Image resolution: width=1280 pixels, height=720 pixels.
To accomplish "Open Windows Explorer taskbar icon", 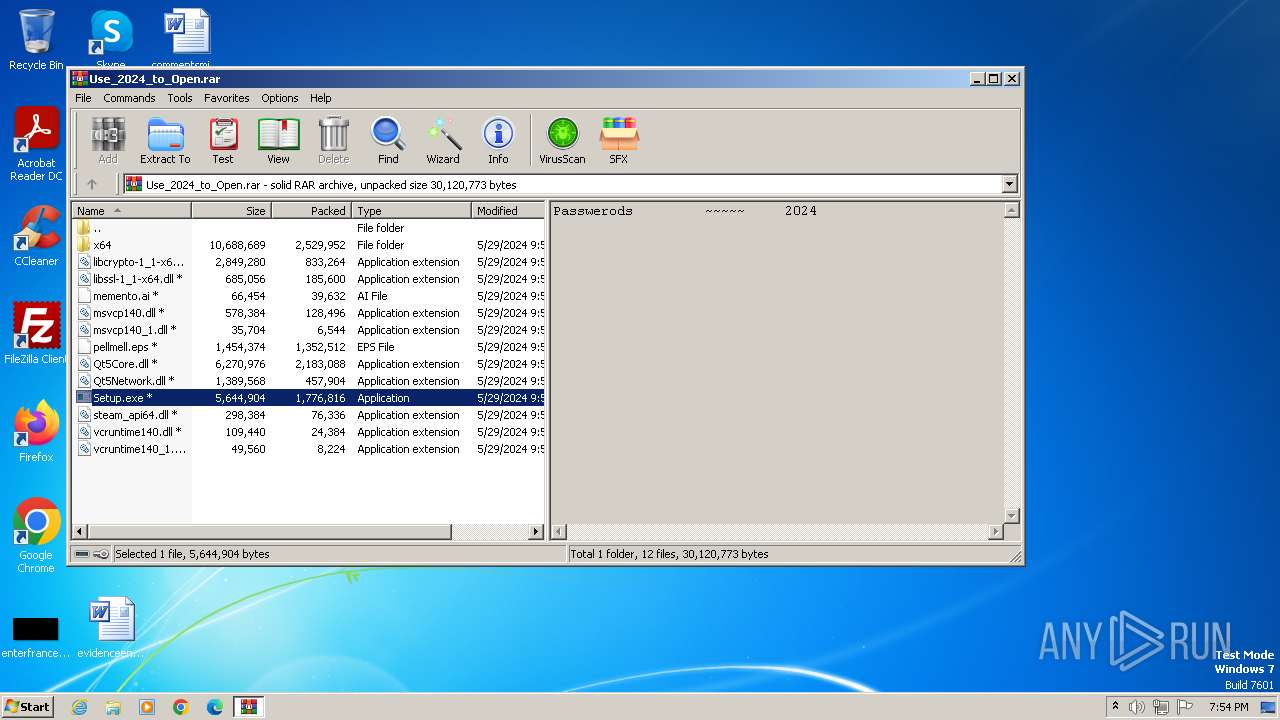I will pos(113,707).
